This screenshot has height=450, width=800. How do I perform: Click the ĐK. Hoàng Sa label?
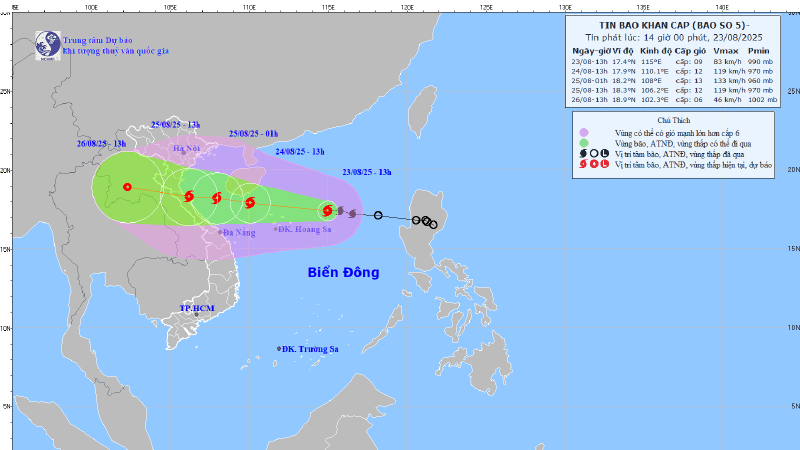coord(305,229)
